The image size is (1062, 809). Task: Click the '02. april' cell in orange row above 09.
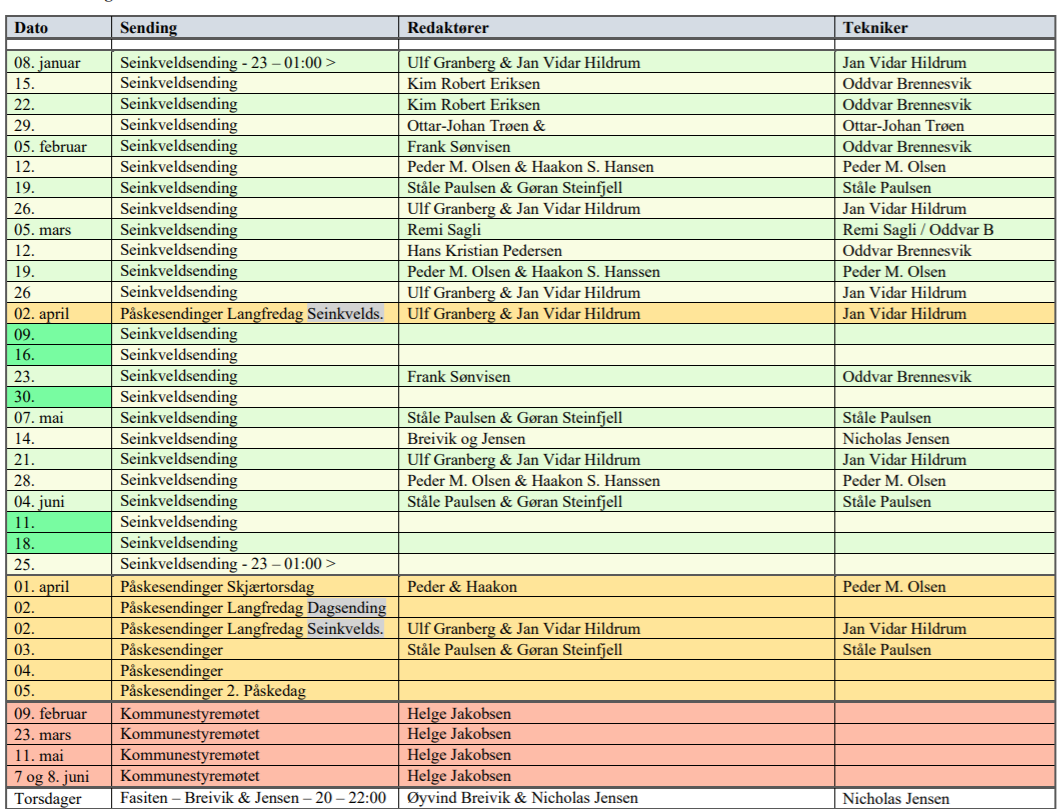[x=59, y=314]
